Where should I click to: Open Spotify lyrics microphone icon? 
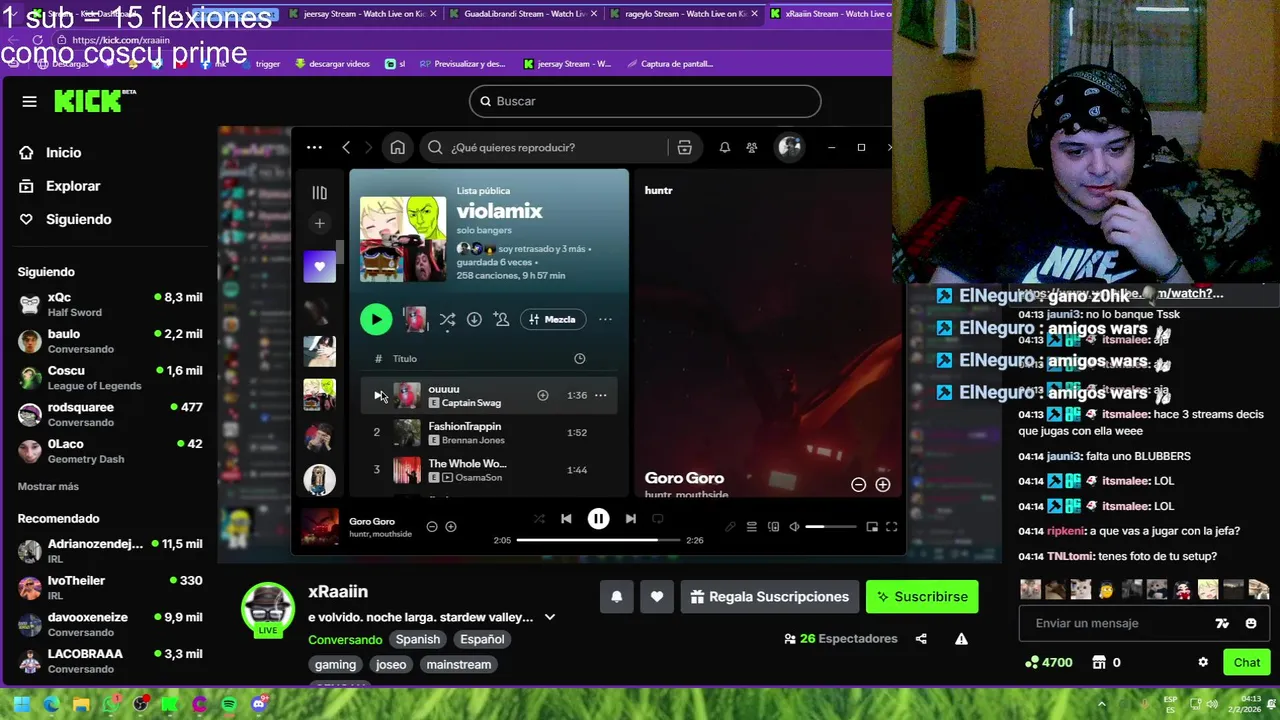730,527
